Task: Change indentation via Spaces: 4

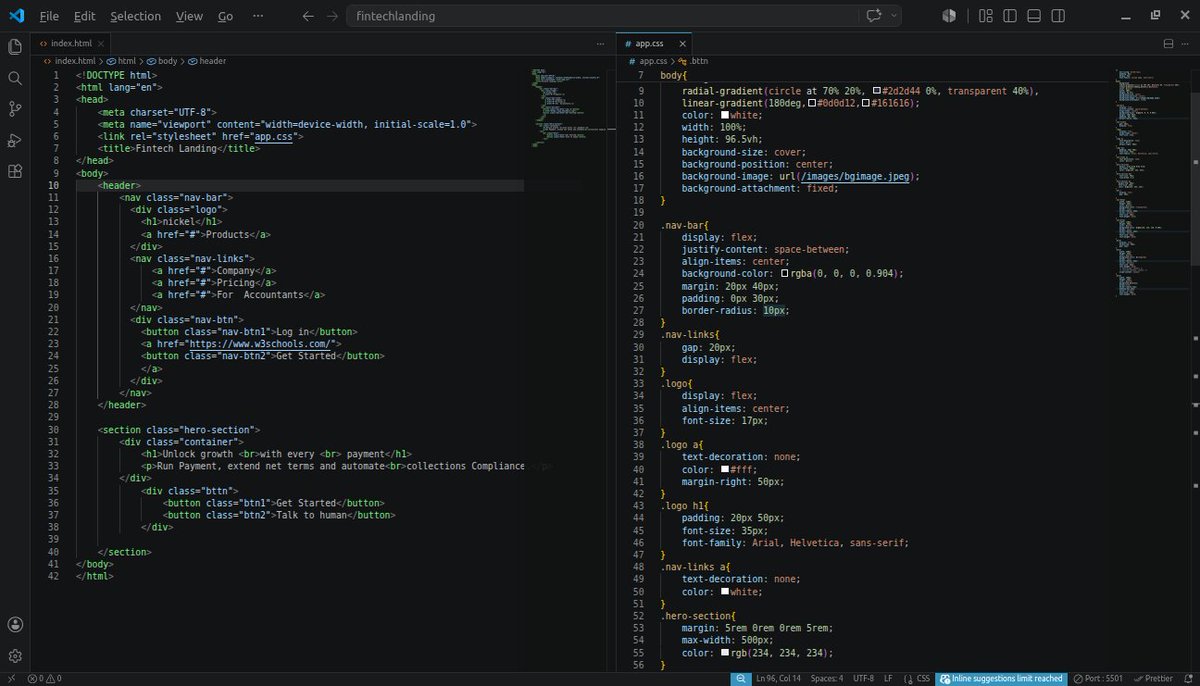Action: [827, 678]
